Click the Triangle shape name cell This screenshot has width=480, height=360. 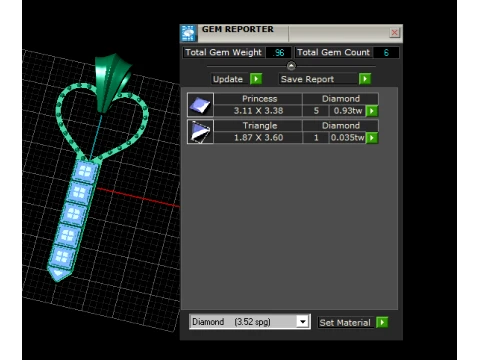(x=258, y=126)
